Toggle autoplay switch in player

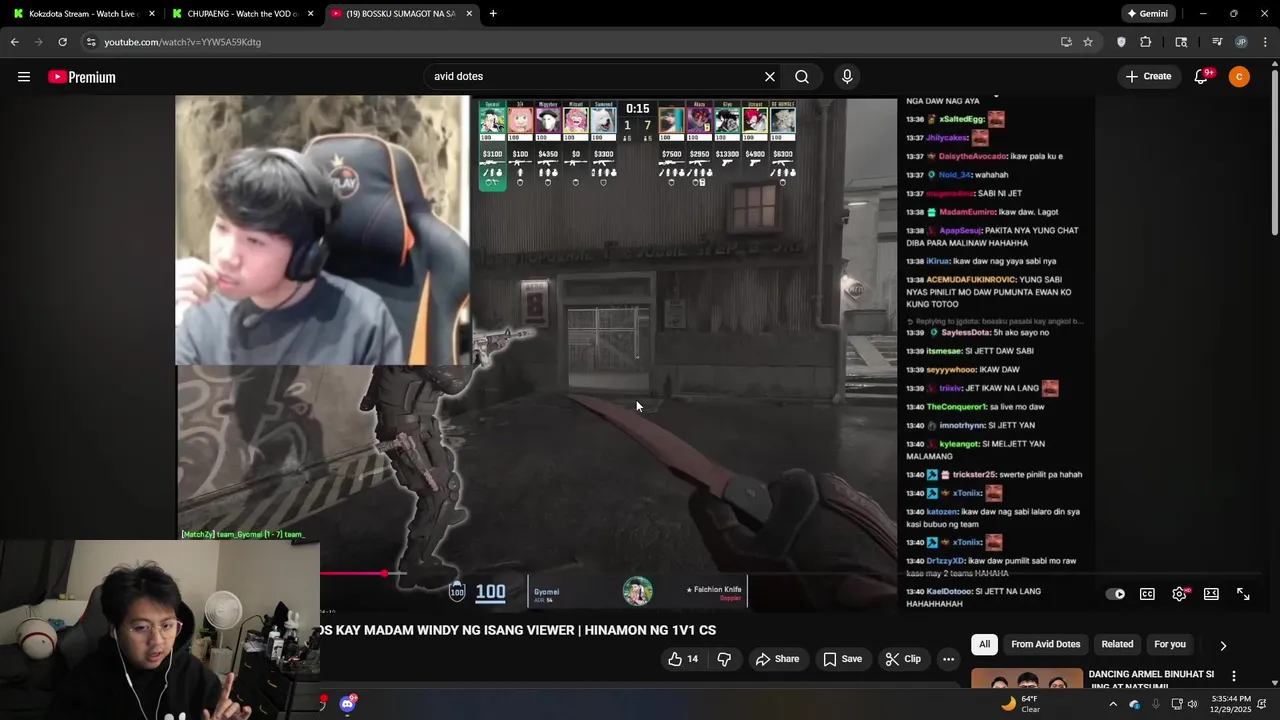pos(1115,594)
